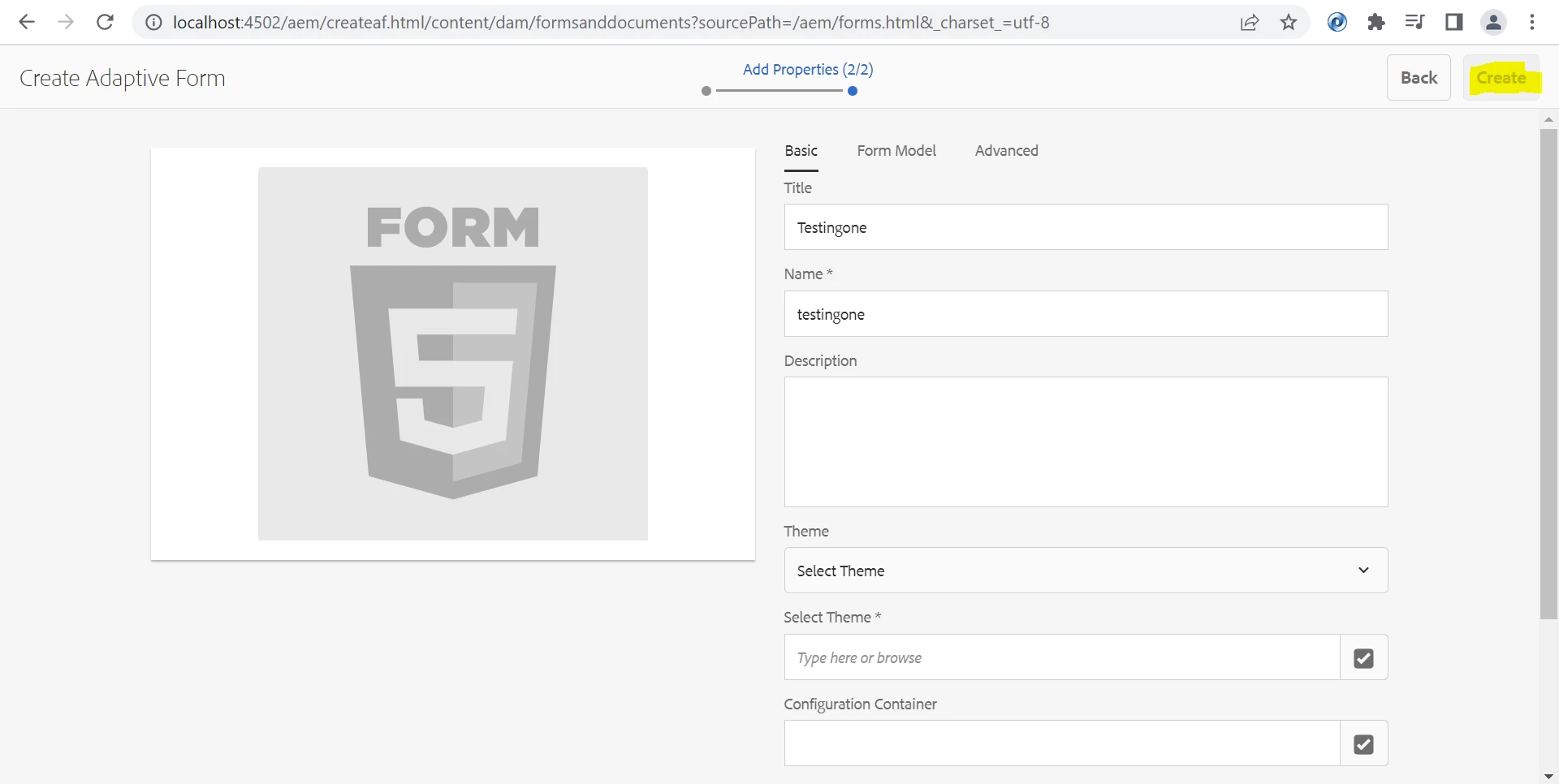Switch to the Advanced tab
Viewport: 1559px width, 784px height.
(x=1006, y=151)
